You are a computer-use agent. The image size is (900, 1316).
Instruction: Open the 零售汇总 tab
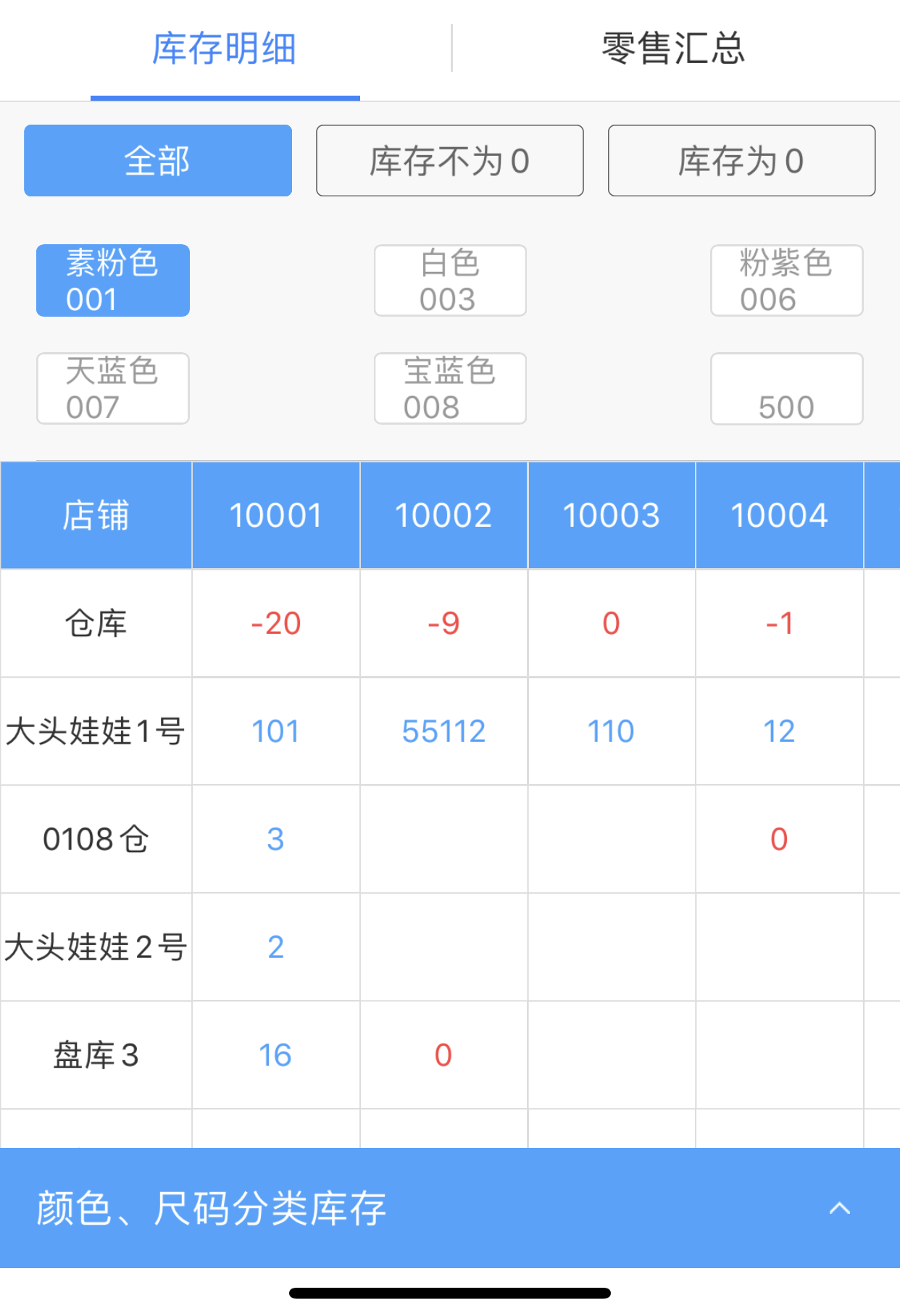point(673,49)
